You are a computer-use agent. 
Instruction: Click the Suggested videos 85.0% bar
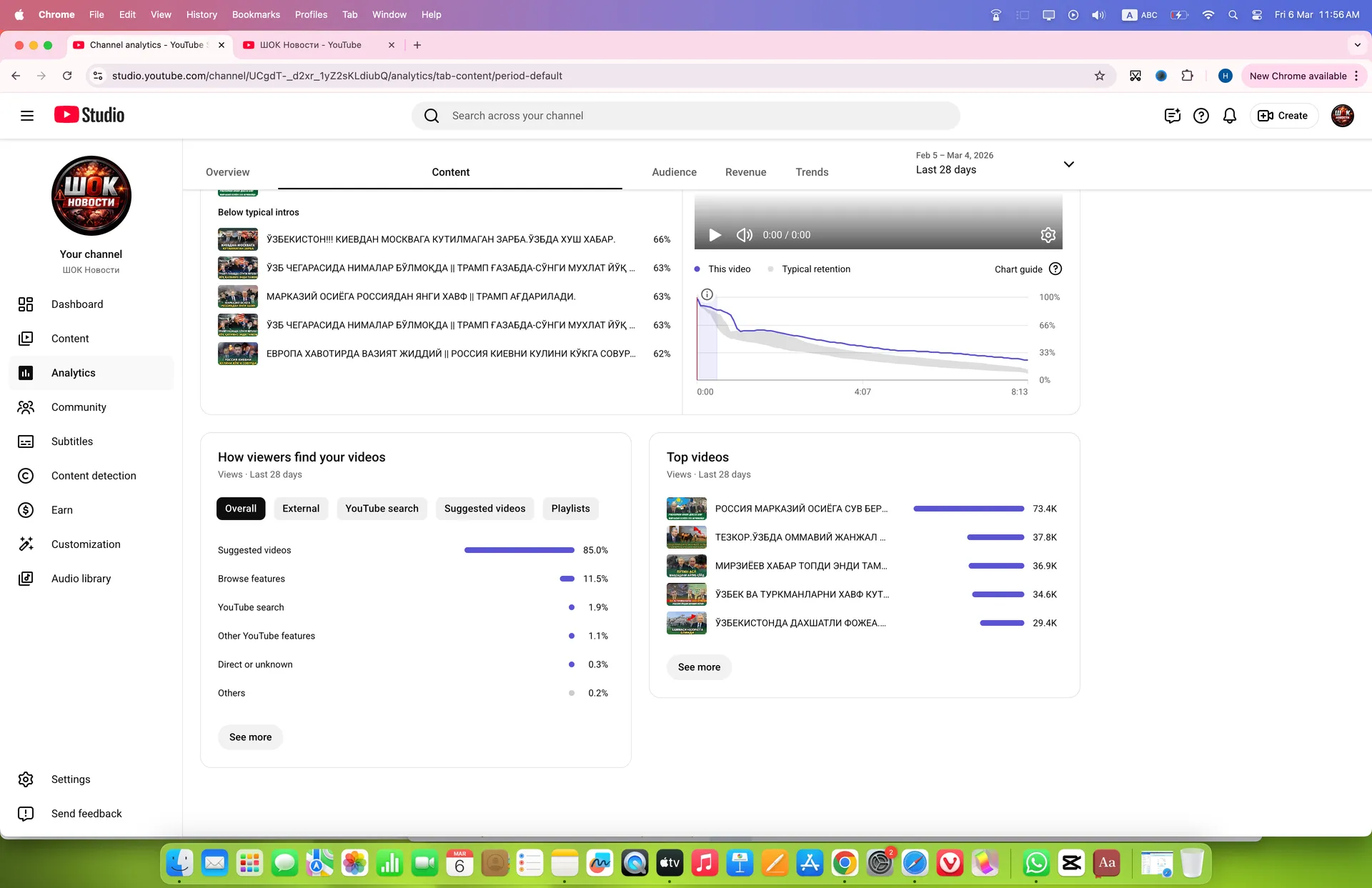[520, 550]
